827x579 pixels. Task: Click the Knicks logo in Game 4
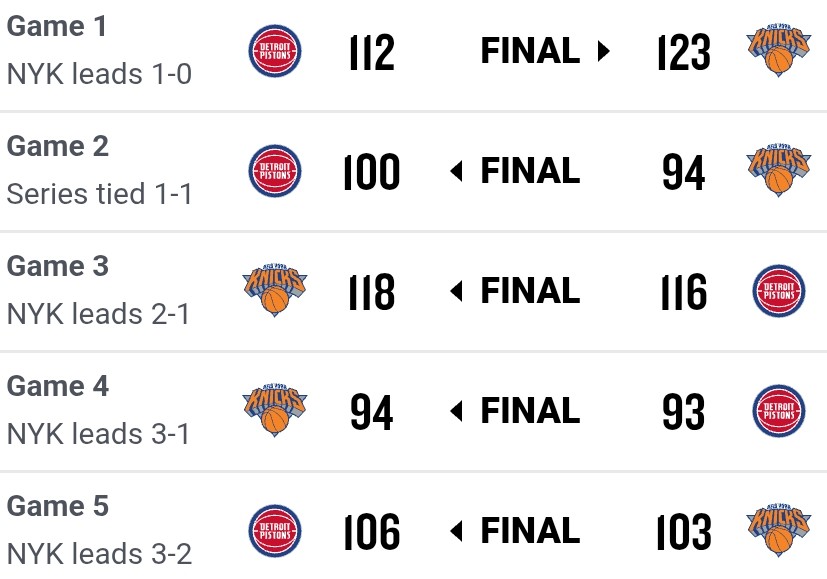click(x=274, y=411)
